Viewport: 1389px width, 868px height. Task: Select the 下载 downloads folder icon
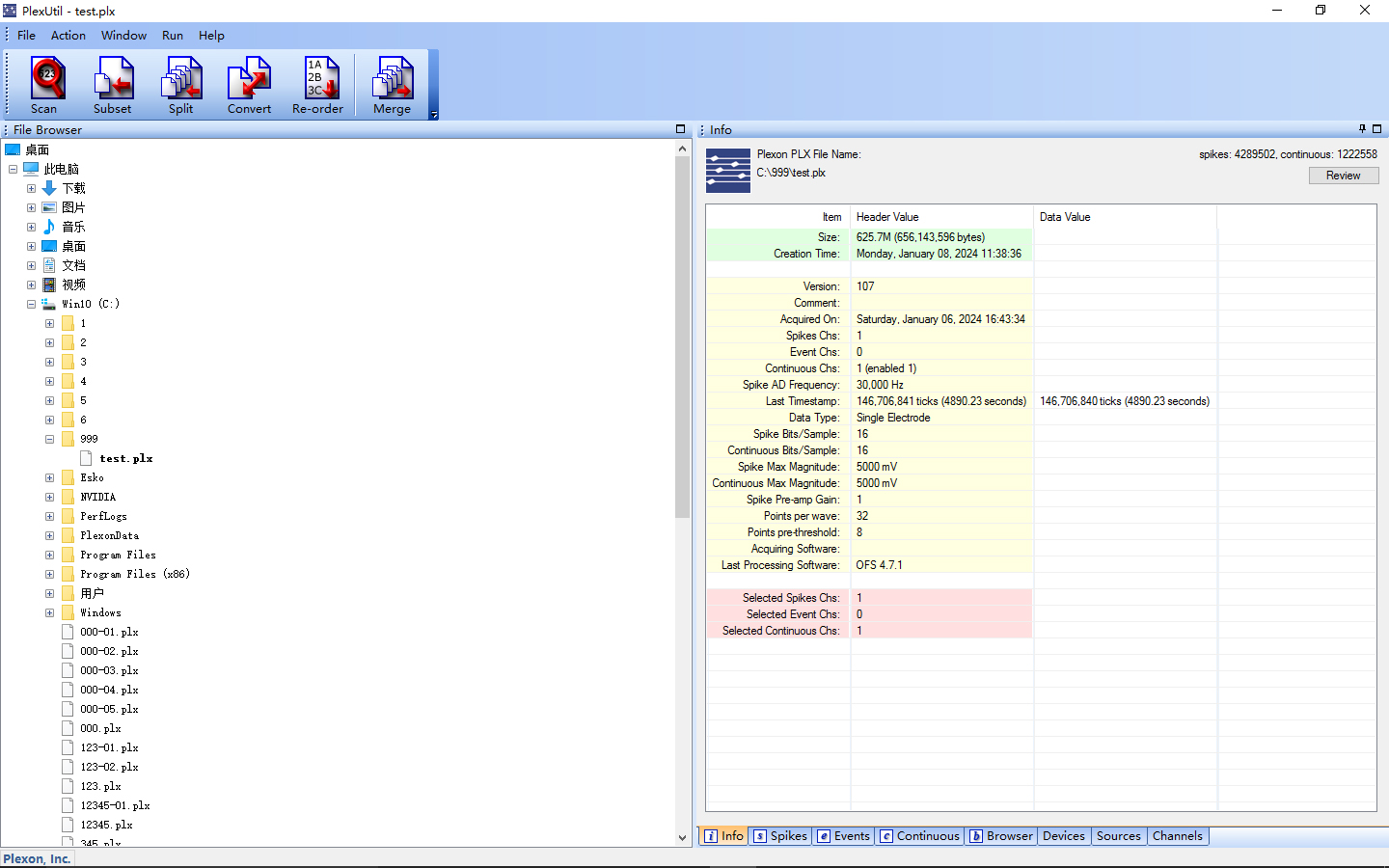49,188
